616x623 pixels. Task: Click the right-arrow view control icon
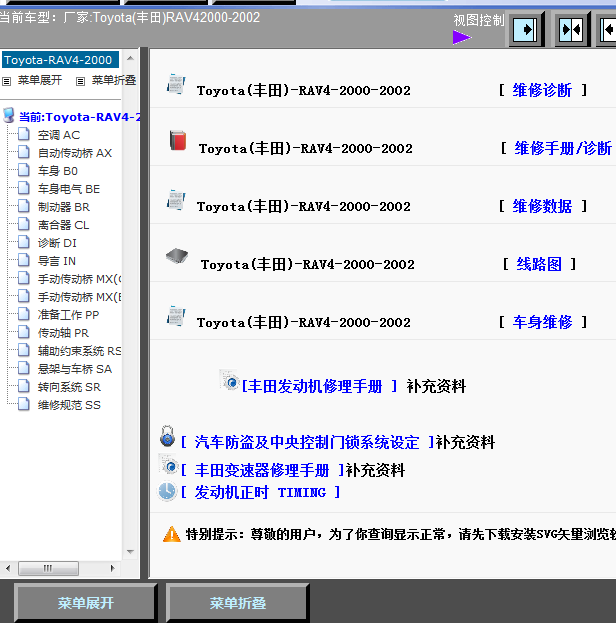point(527,30)
